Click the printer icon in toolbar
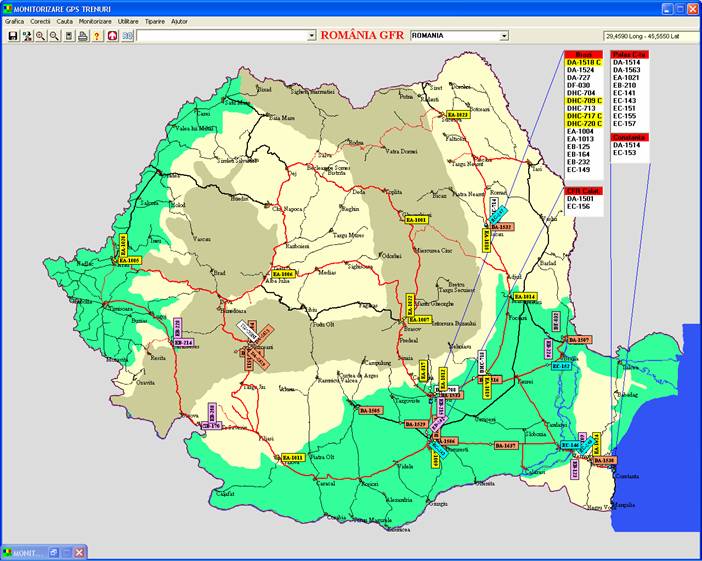This screenshot has height=561, width=702. click(83, 35)
